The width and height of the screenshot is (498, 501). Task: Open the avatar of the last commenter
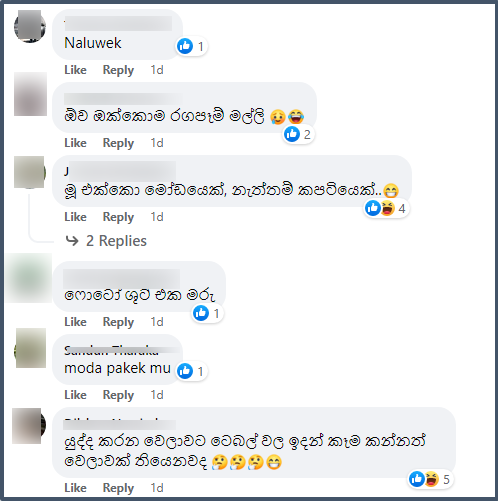tap(29, 426)
